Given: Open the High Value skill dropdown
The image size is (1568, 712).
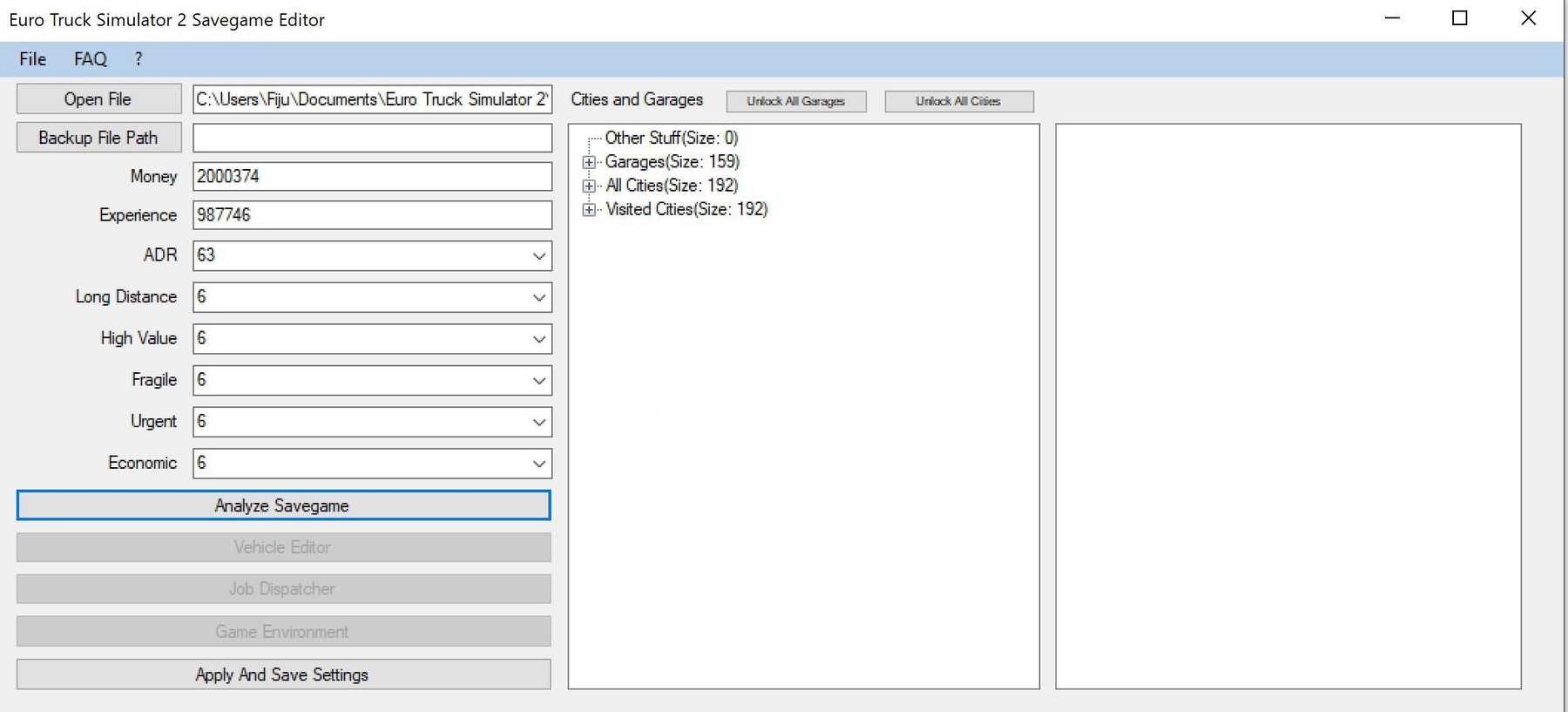Looking at the screenshot, I should coord(538,339).
